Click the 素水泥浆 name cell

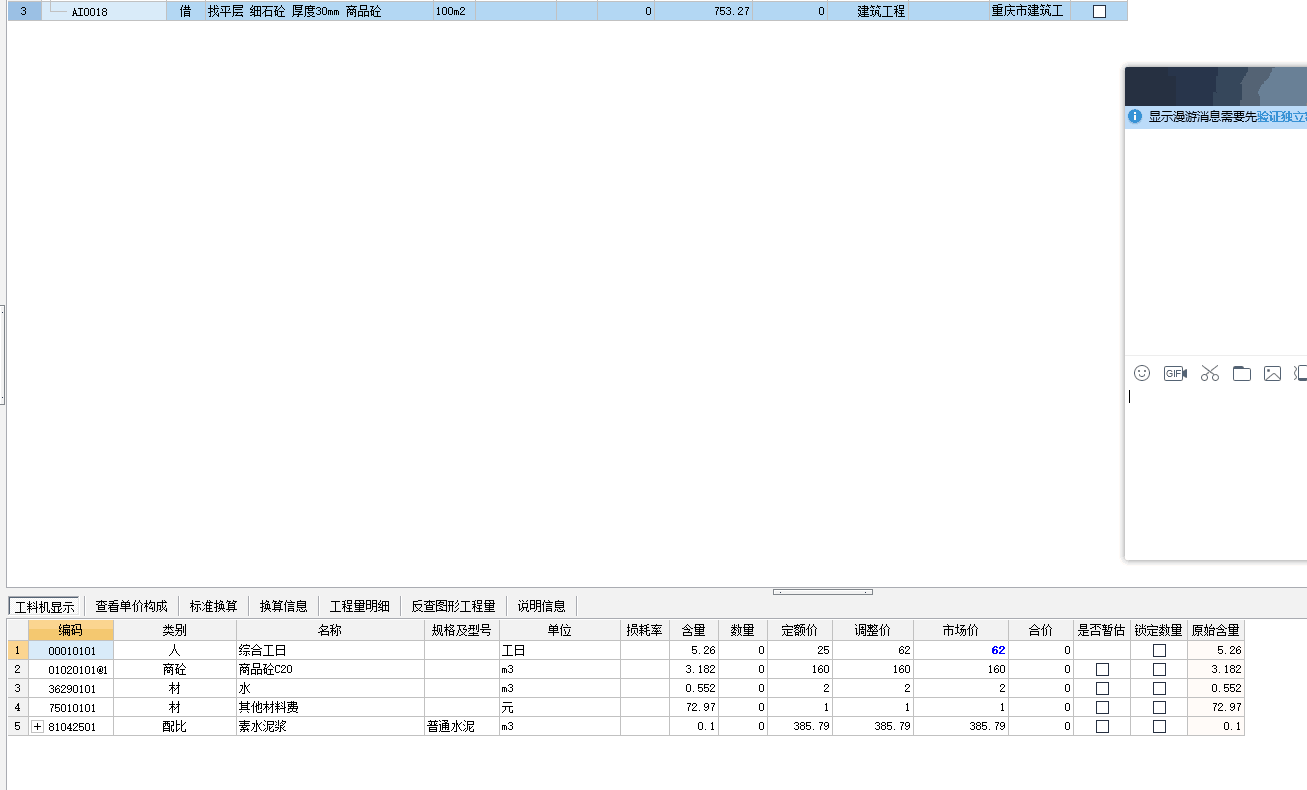(330, 727)
